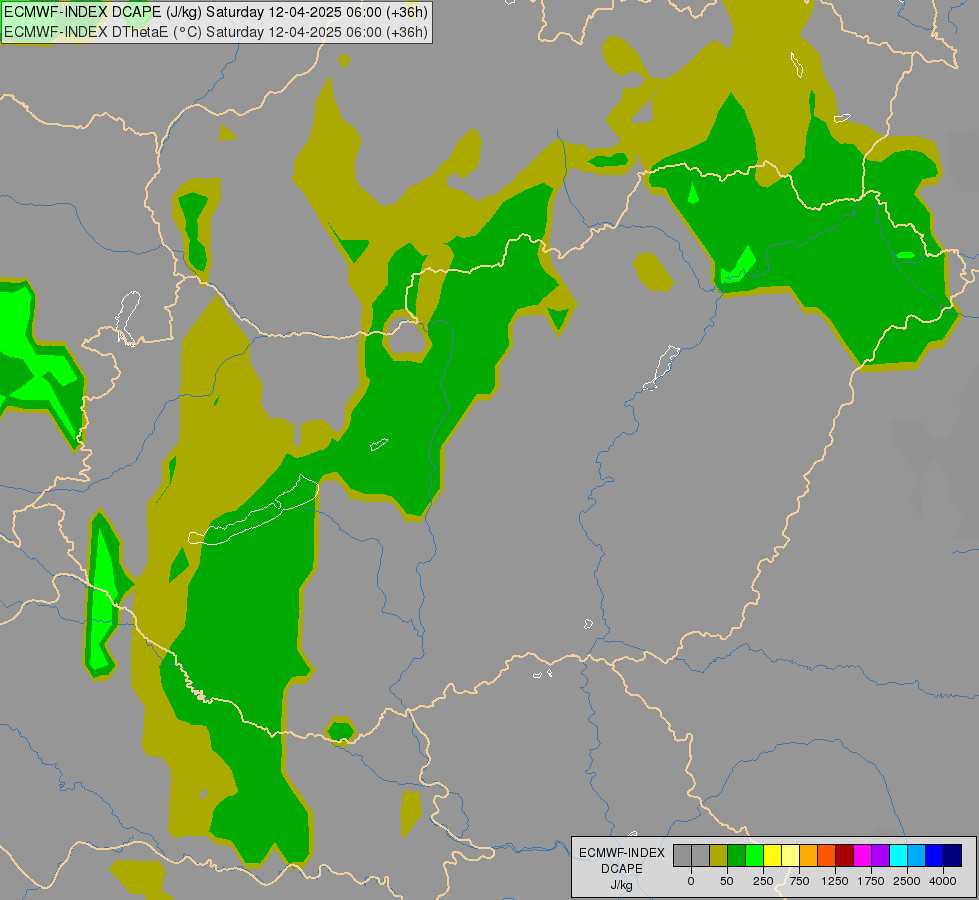Screen dimensions: 979x900
Task: Pick the pure yellow legend swatch
Action: [x=772, y=855]
